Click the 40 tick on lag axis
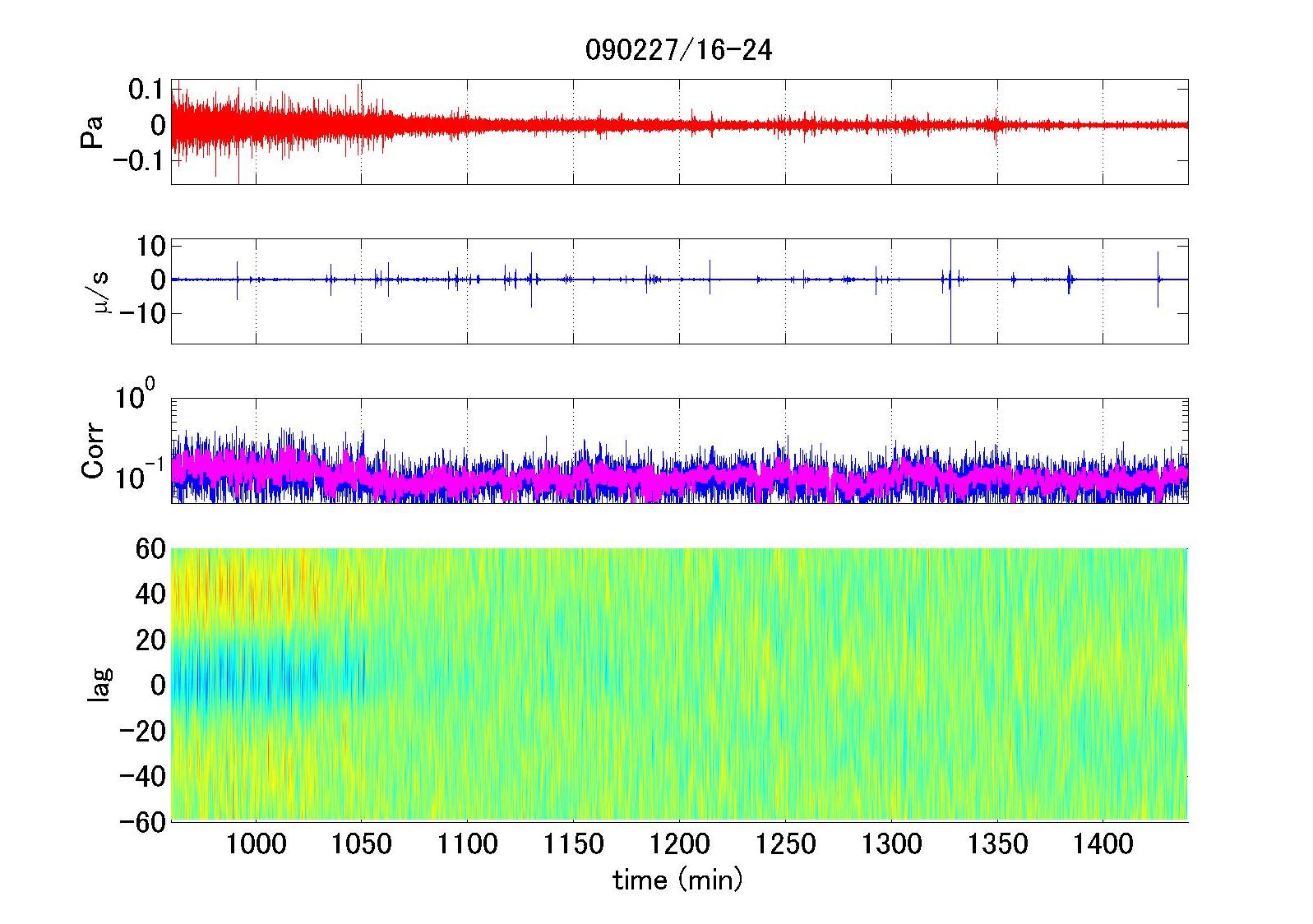This screenshot has height=924, width=1313. [151, 594]
